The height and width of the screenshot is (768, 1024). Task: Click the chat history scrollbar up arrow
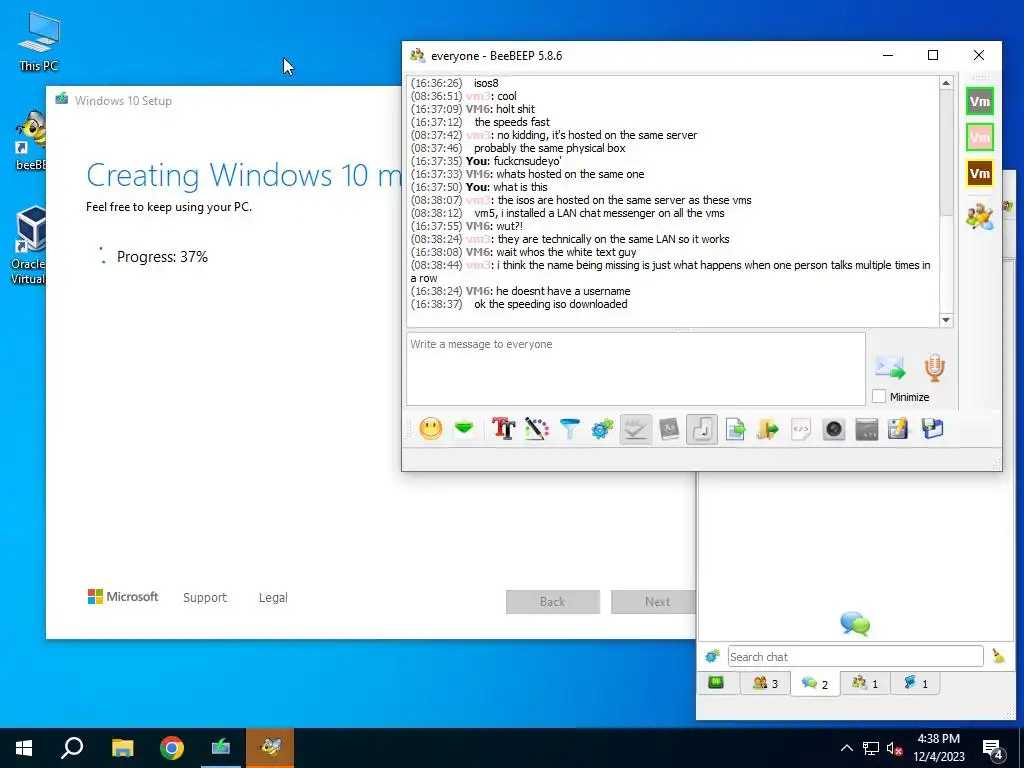(946, 83)
